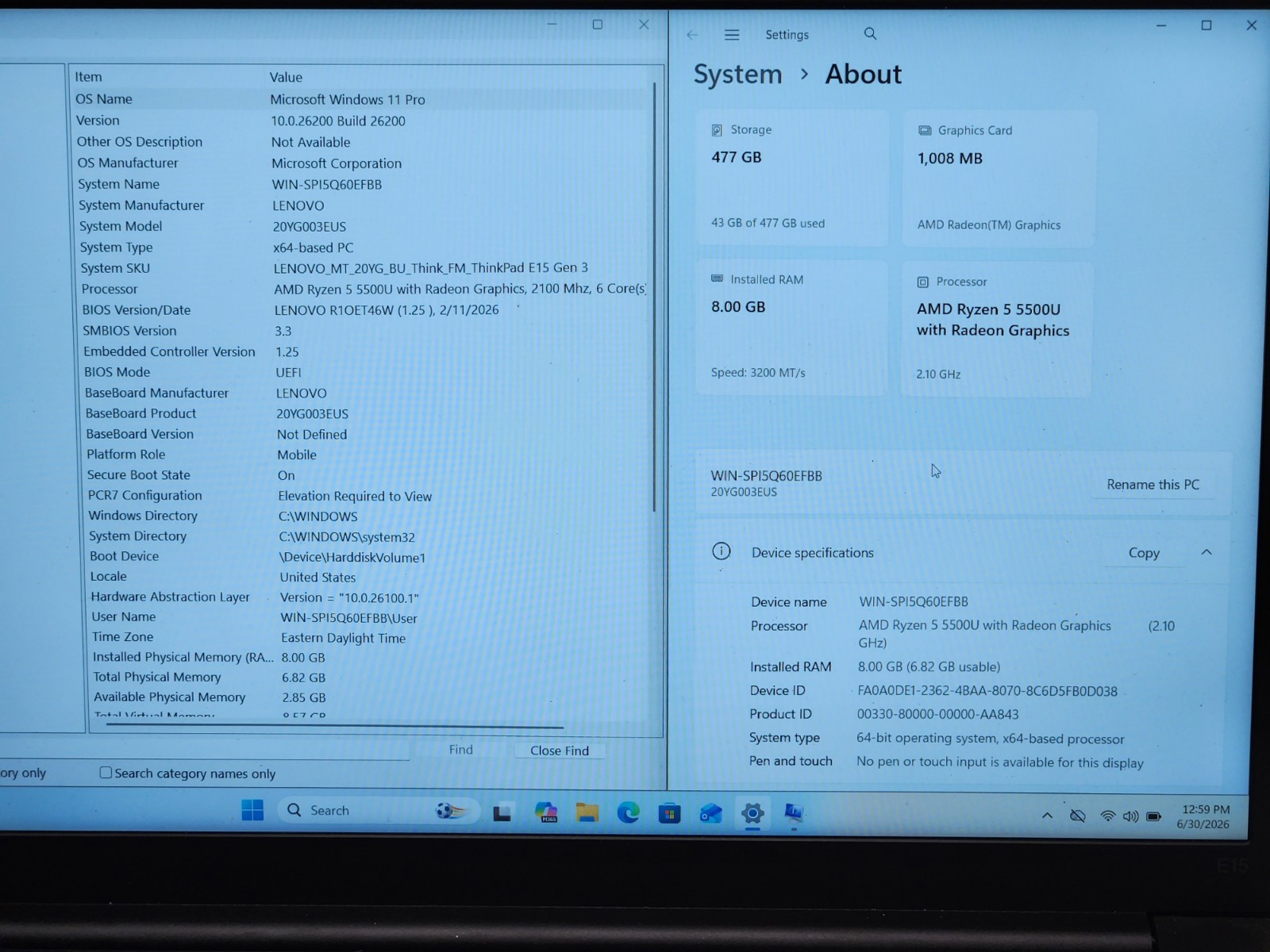The width and height of the screenshot is (1270, 952).
Task: Open Outlook from the taskbar
Action: pos(711,813)
